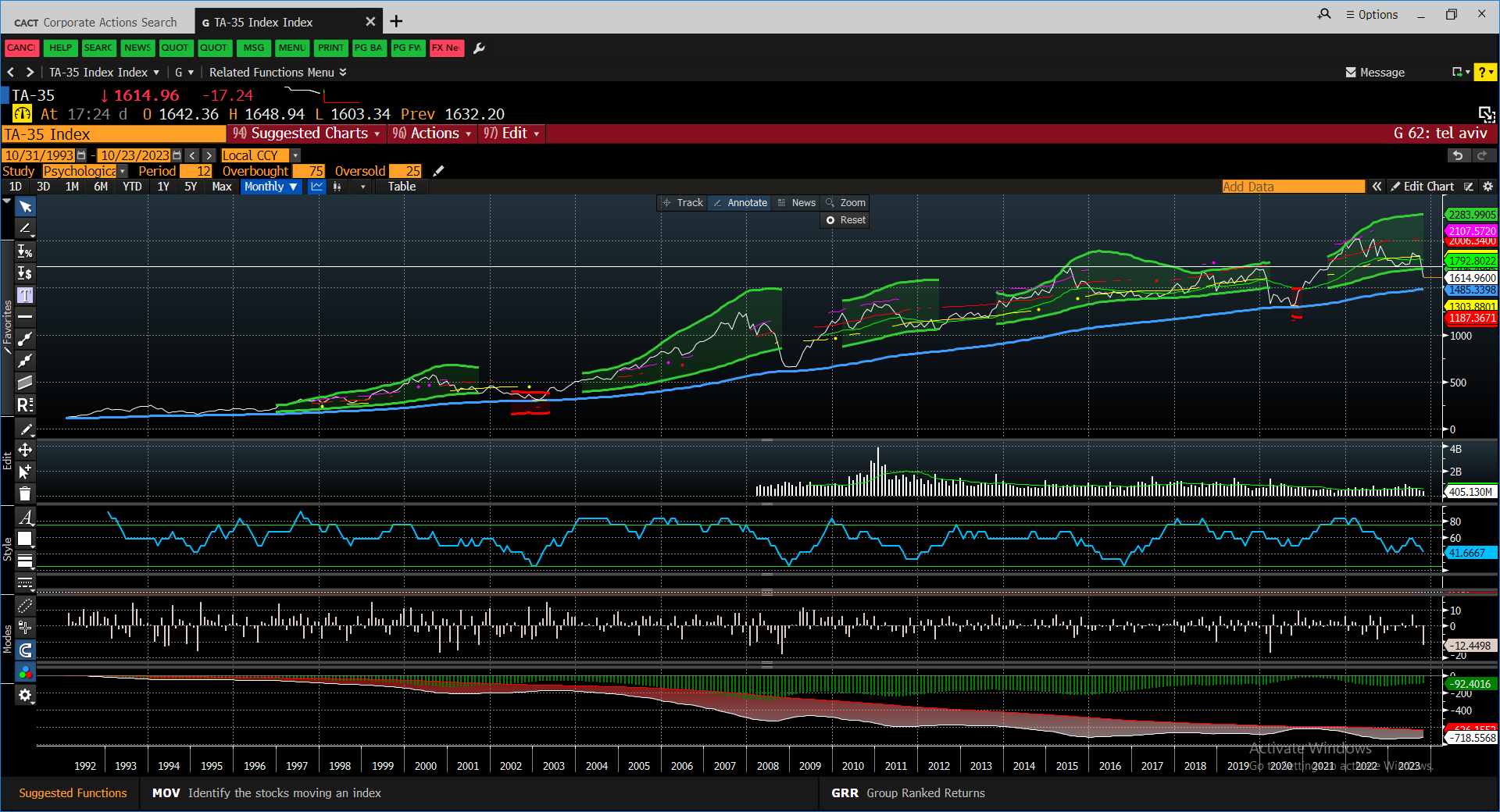The height and width of the screenshot is (812, 1500).
Task: Select the text annotation T tool
Action: pos(25,295)
